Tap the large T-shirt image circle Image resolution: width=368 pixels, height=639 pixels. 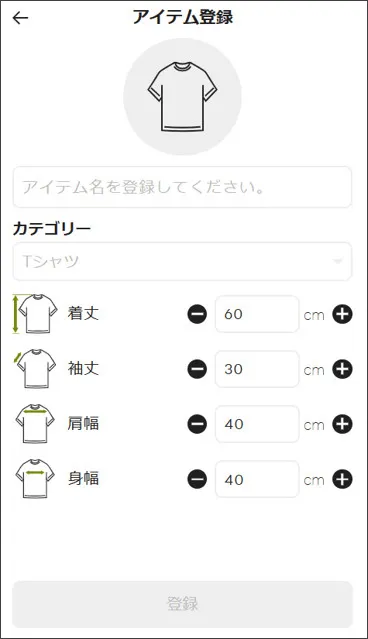[x=182, y=97]
